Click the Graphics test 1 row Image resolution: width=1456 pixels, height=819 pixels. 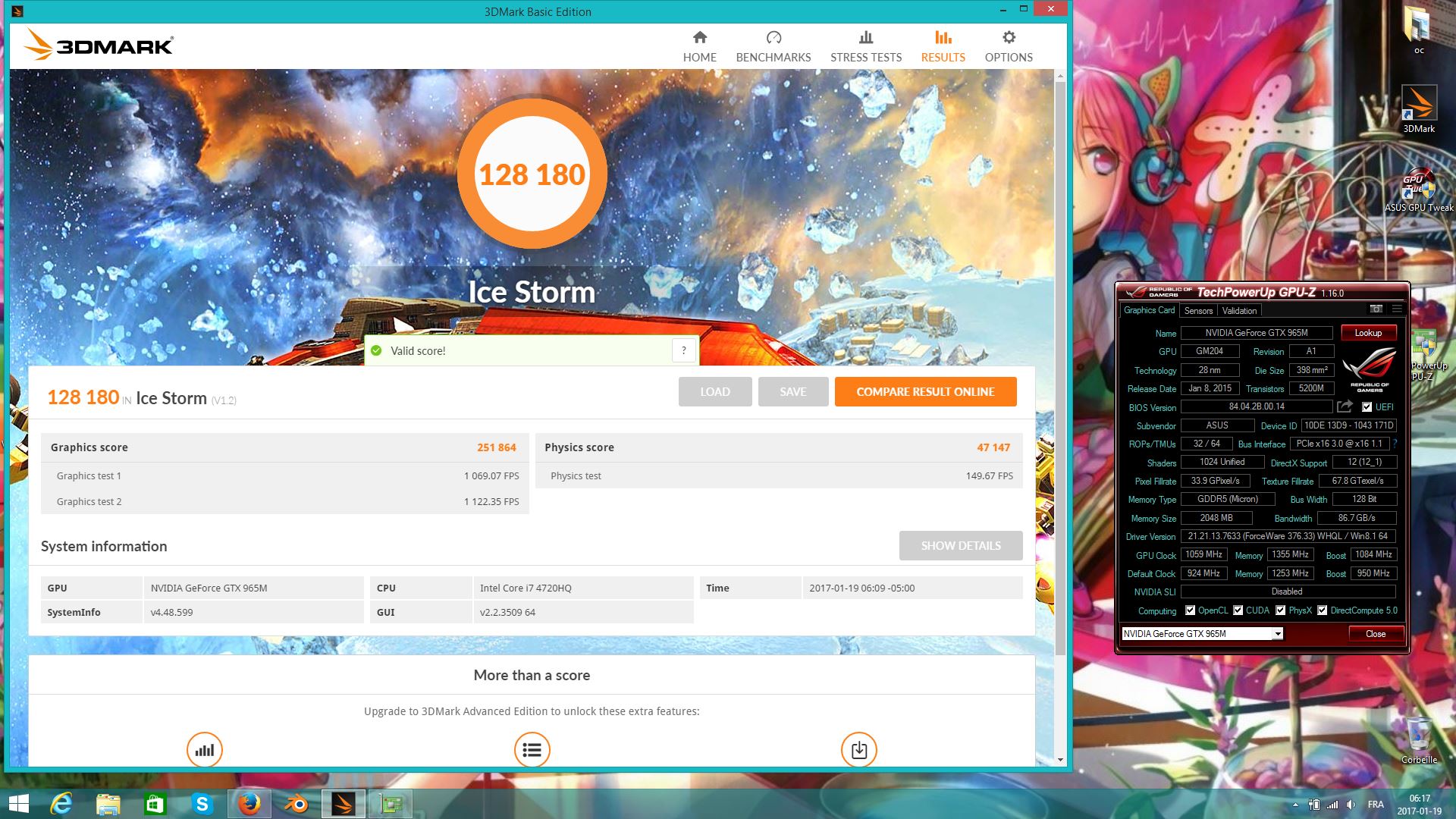285,475
